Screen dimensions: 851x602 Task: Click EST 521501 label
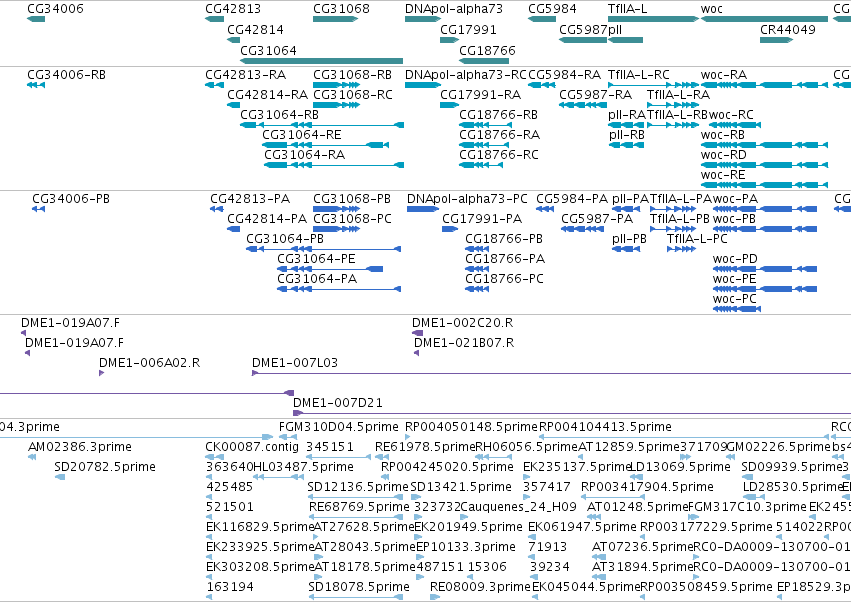(230, 507)
